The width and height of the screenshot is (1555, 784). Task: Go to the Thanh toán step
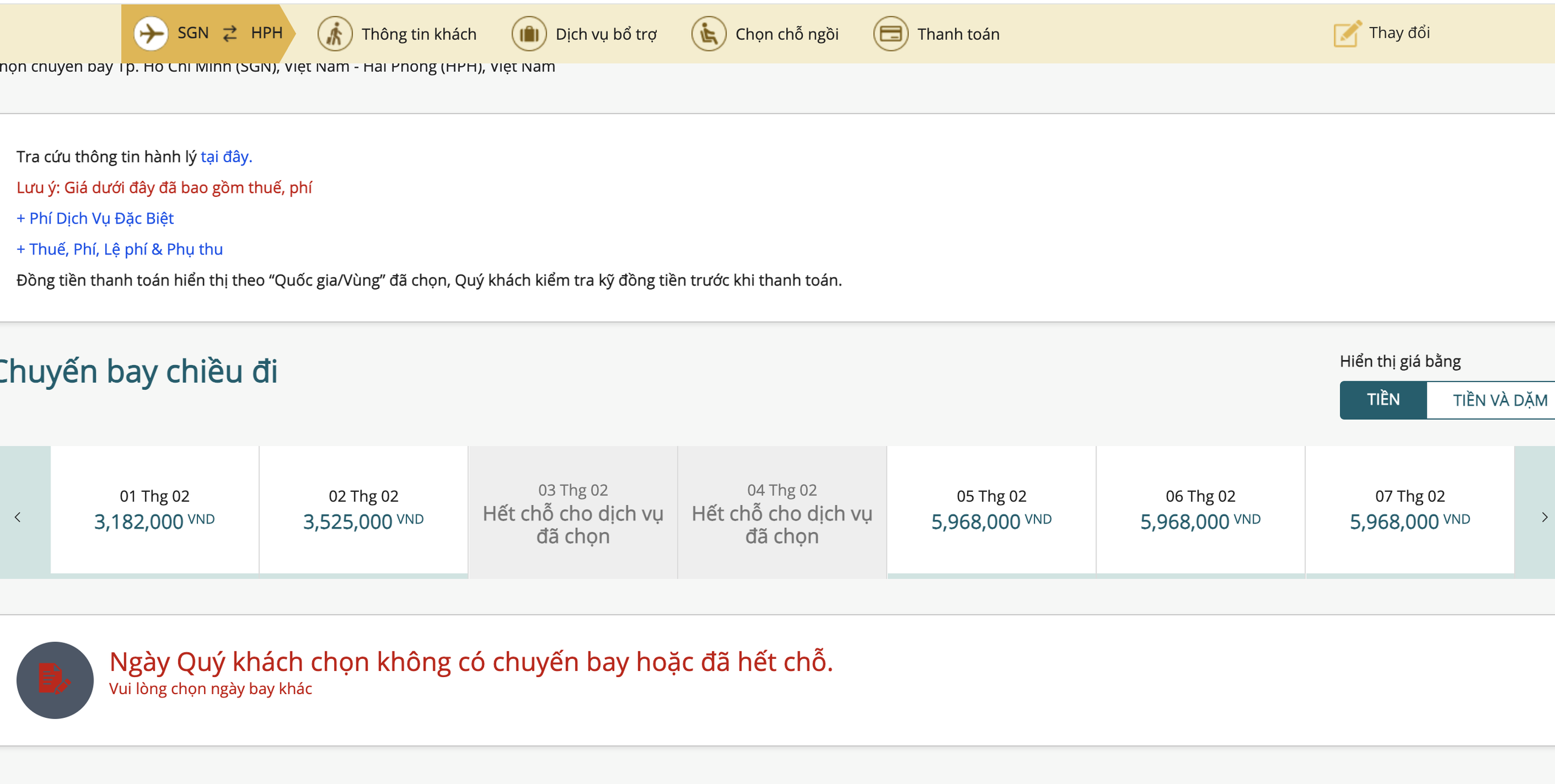(x=959, y=34)
